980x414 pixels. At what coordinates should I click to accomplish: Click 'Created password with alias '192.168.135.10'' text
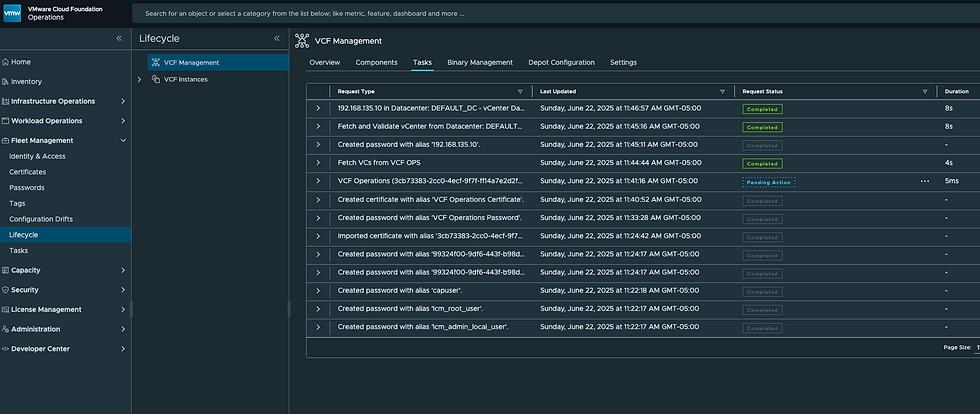(x=409, y=144)
